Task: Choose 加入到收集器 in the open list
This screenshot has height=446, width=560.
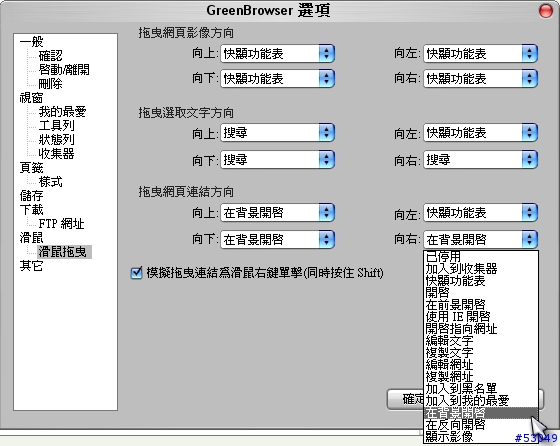Action: (x=481, y=269)
